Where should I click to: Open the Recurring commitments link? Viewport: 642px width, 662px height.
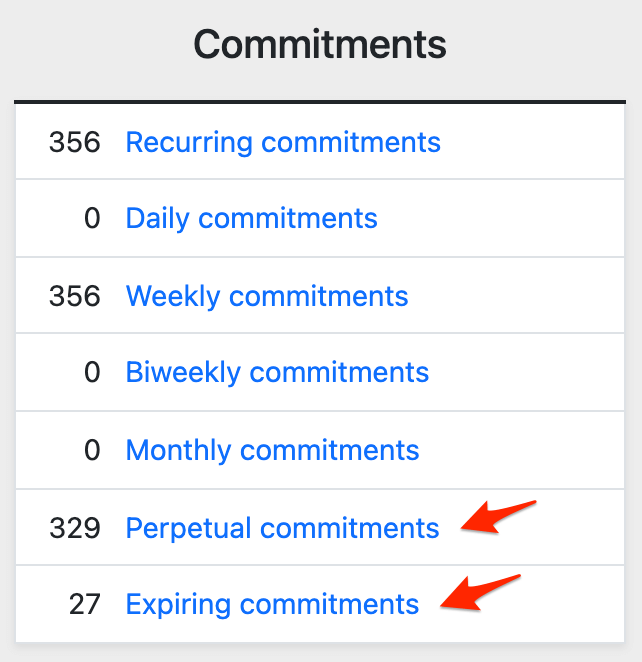pyautogui.click(x=283, y=142)
